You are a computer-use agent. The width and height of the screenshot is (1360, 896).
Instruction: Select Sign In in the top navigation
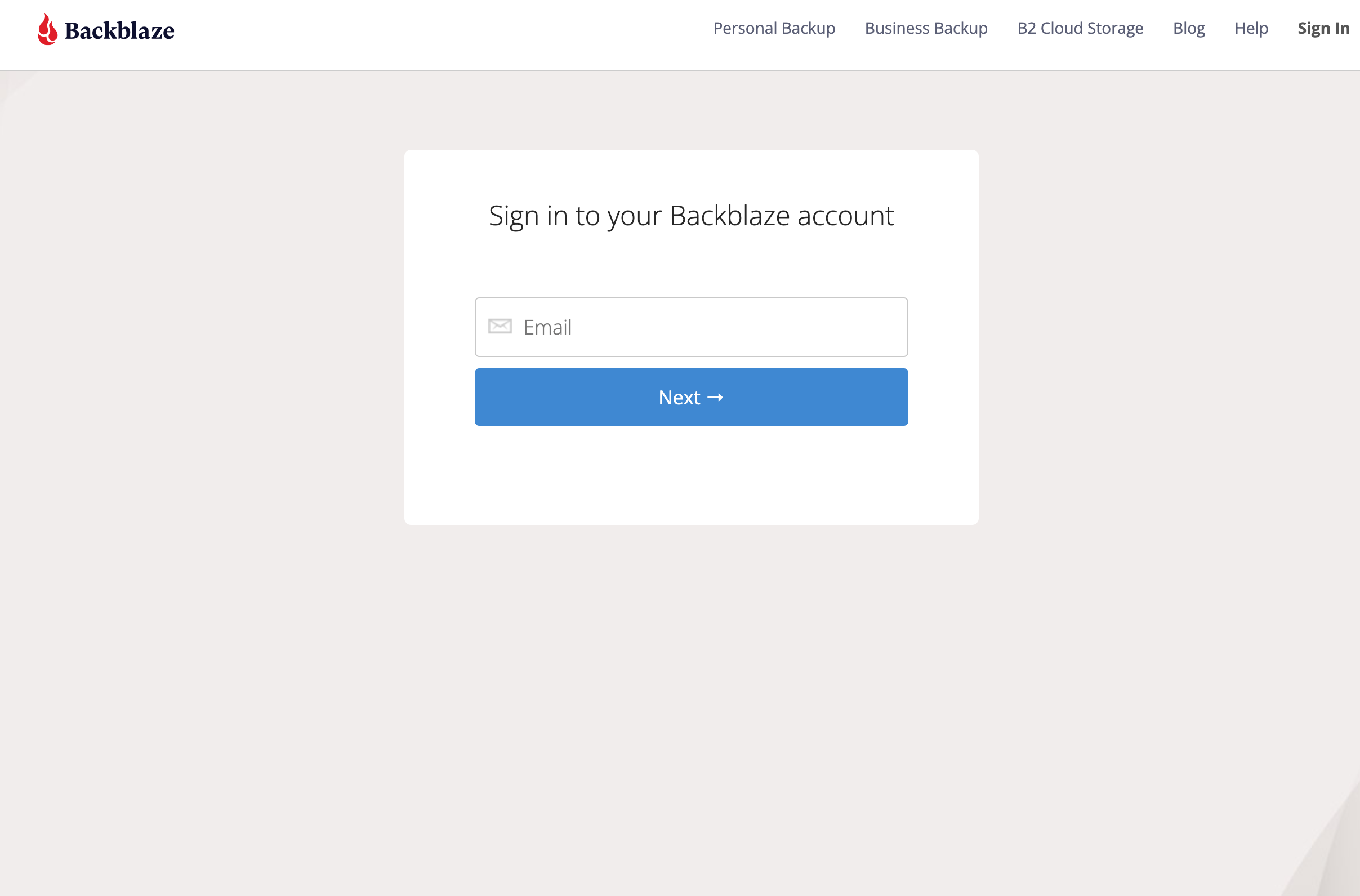coord(1323,28)
